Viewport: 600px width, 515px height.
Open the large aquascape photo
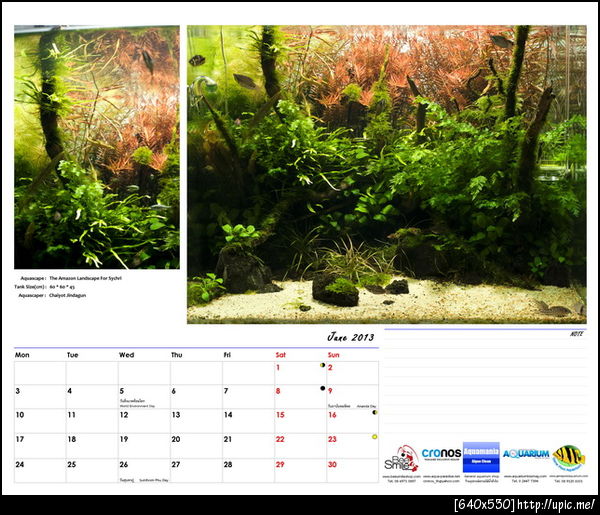tap(386, 174)
